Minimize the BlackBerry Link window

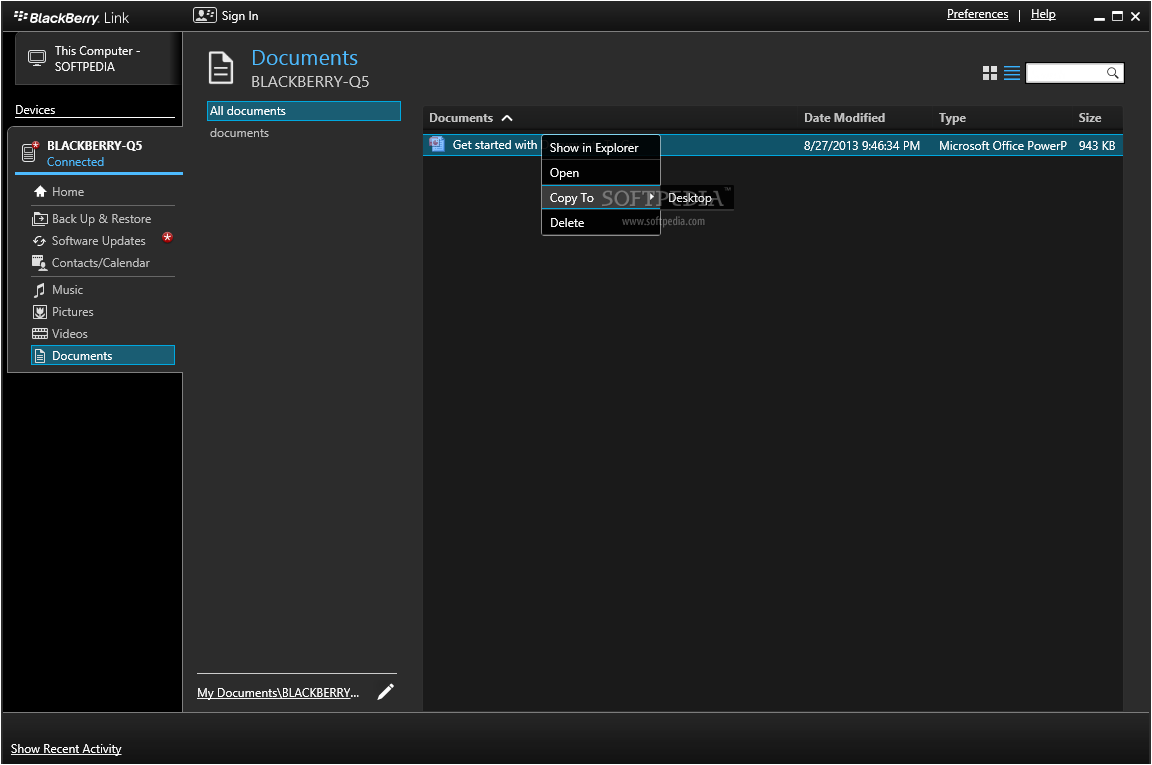tap(1100, 17)
